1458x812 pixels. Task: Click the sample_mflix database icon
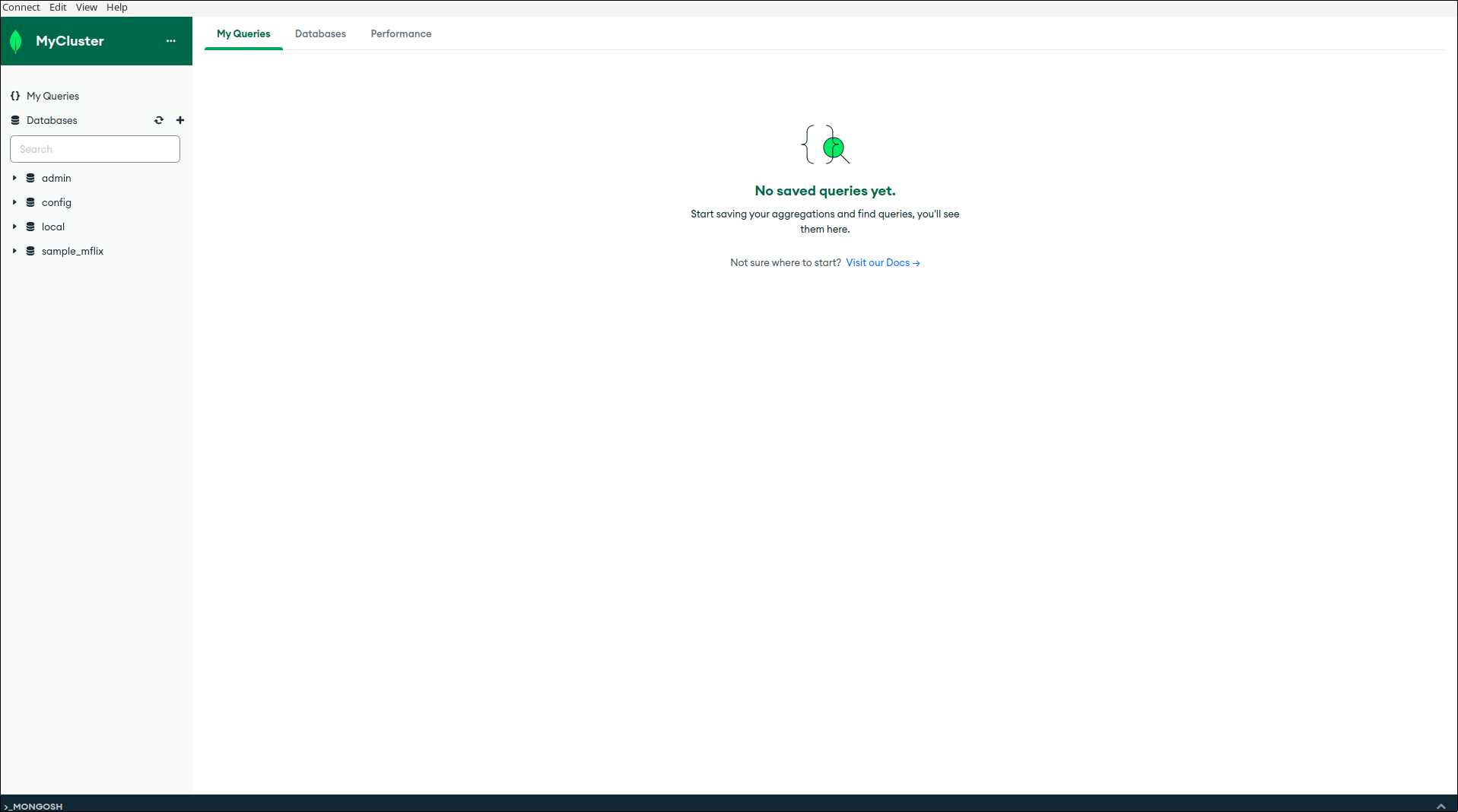(30, 251)
